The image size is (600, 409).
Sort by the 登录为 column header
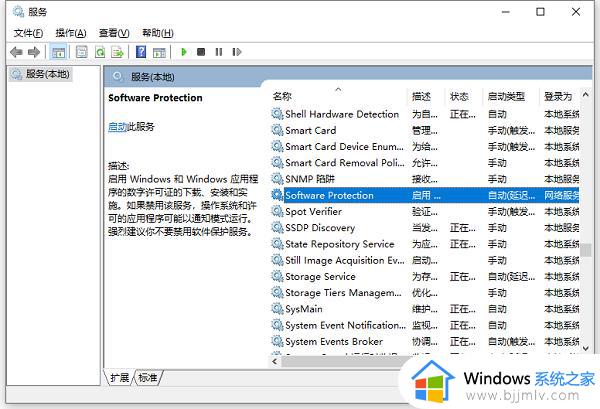coord(558,96)
